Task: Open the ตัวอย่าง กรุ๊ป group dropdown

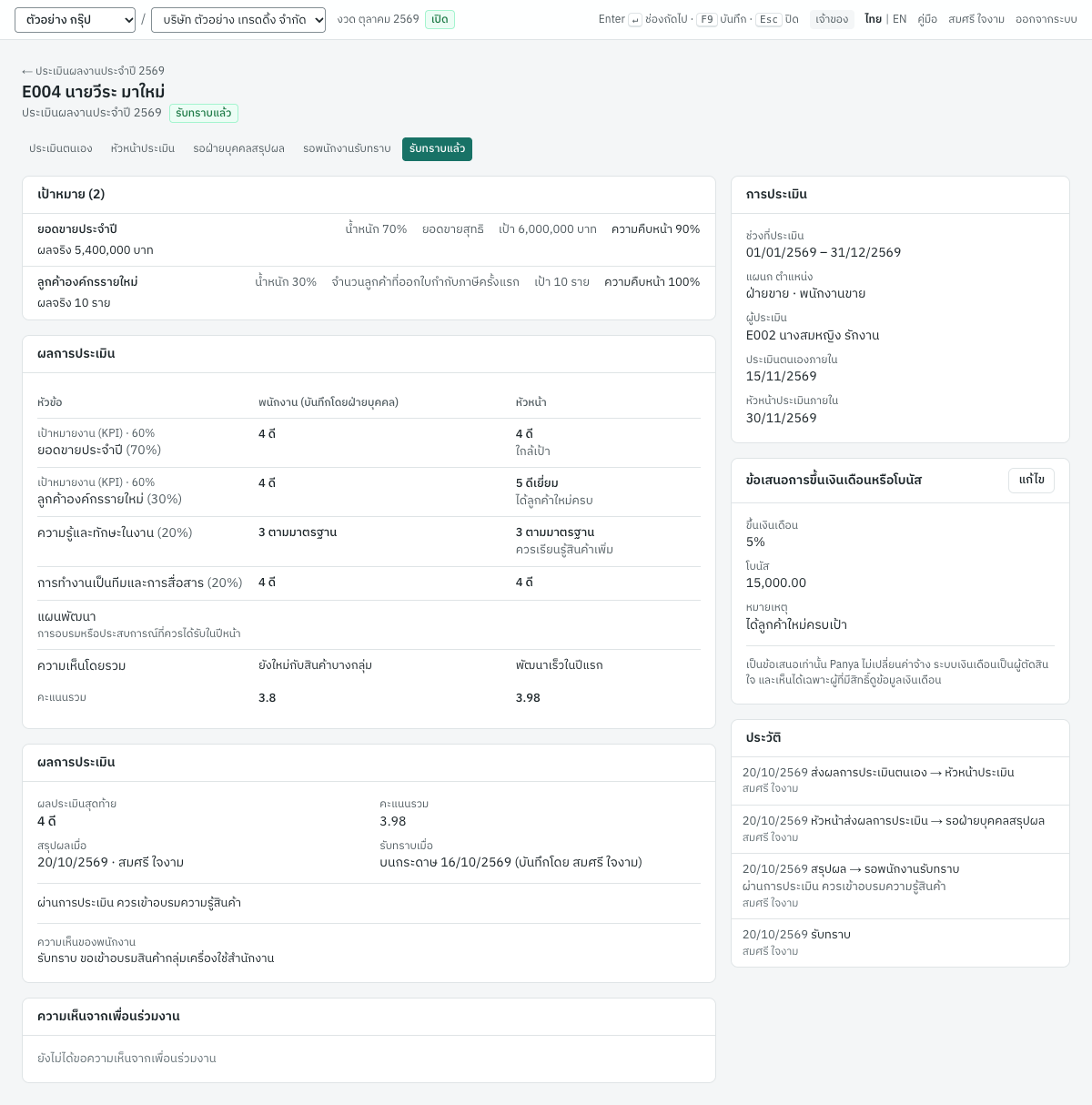Action: (75, 20)
